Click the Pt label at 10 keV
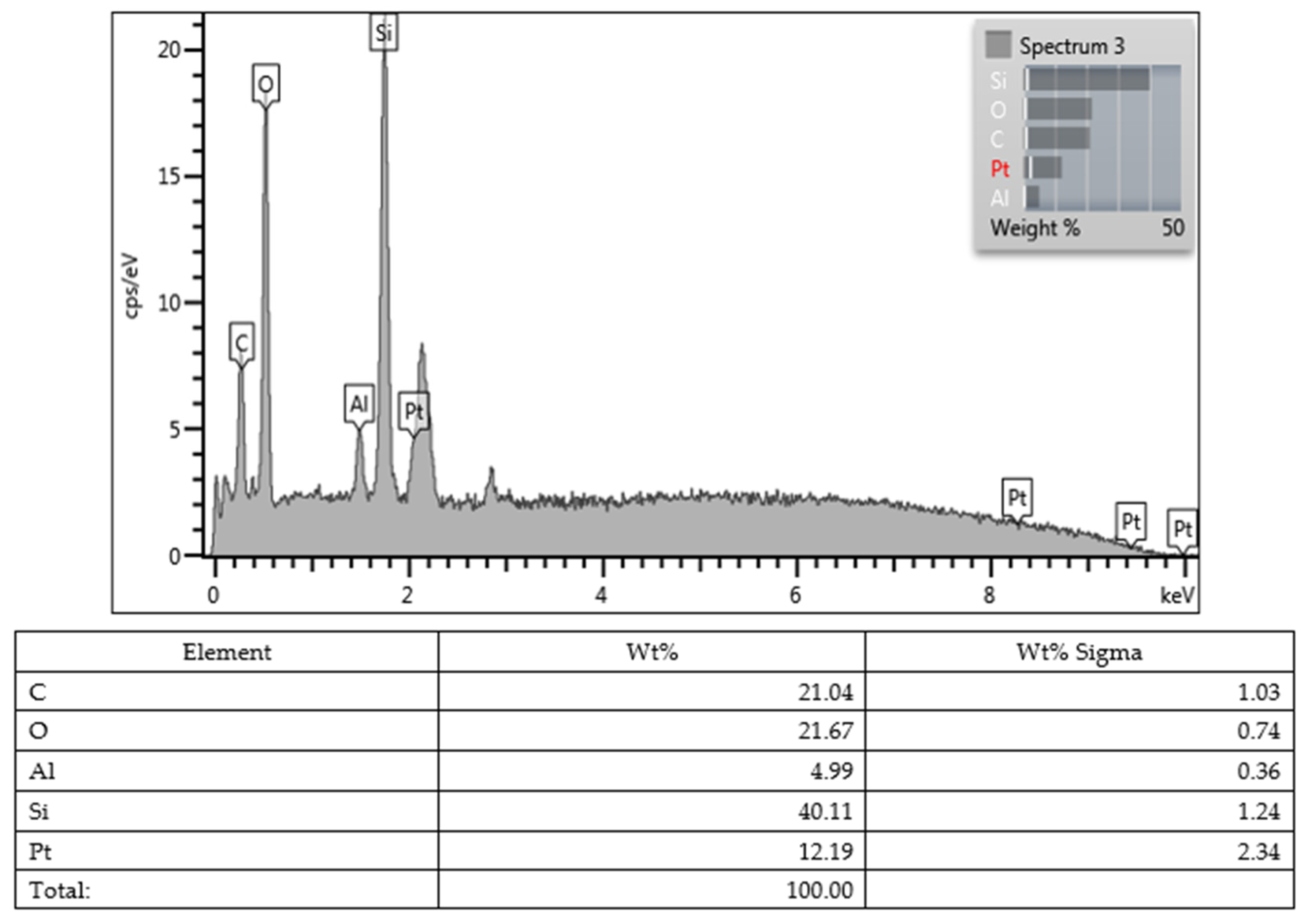This screenshot has height=924, width=1308. click(x=1183, y=529)
